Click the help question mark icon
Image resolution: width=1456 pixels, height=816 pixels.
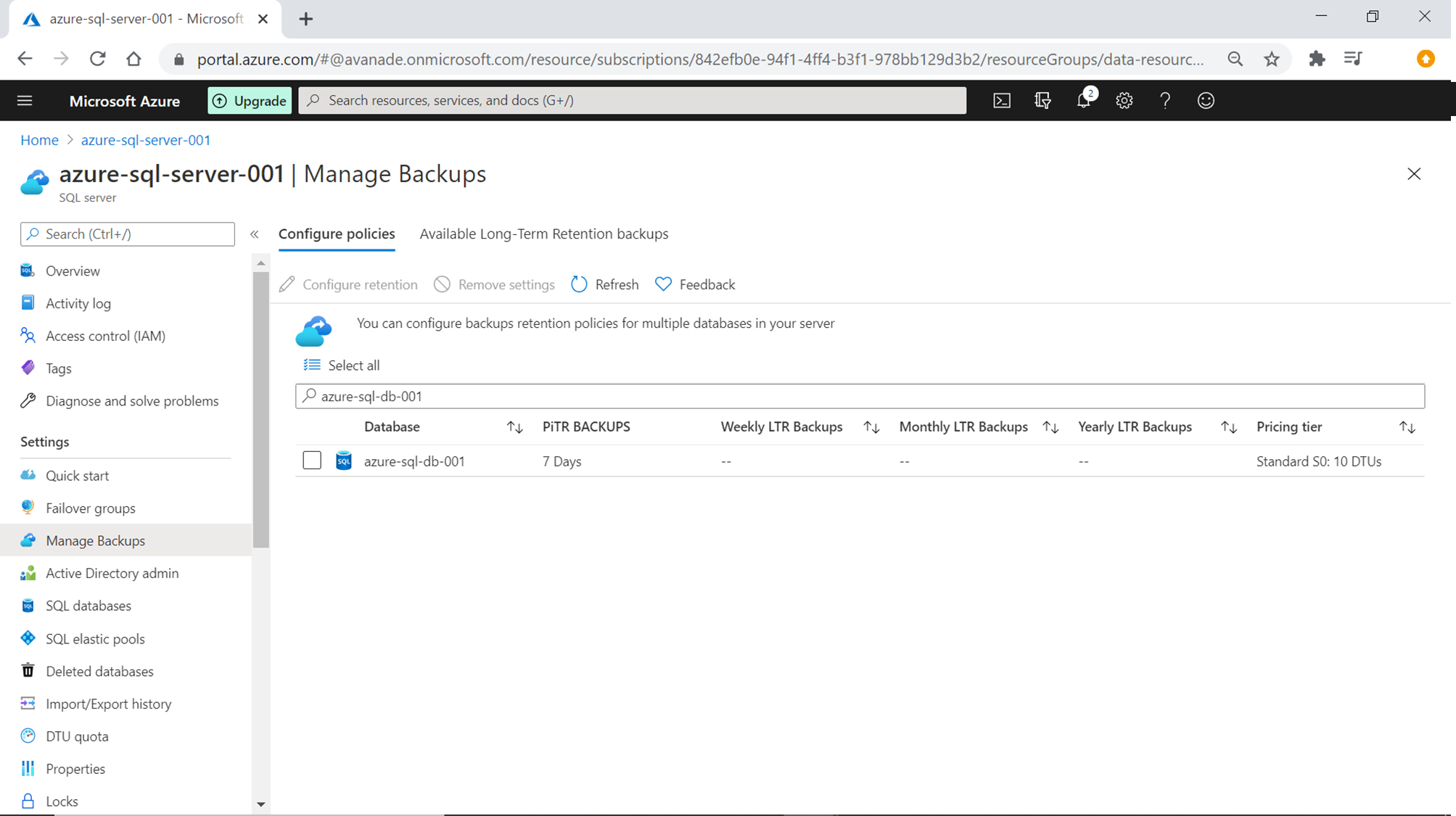[1164, 101]
